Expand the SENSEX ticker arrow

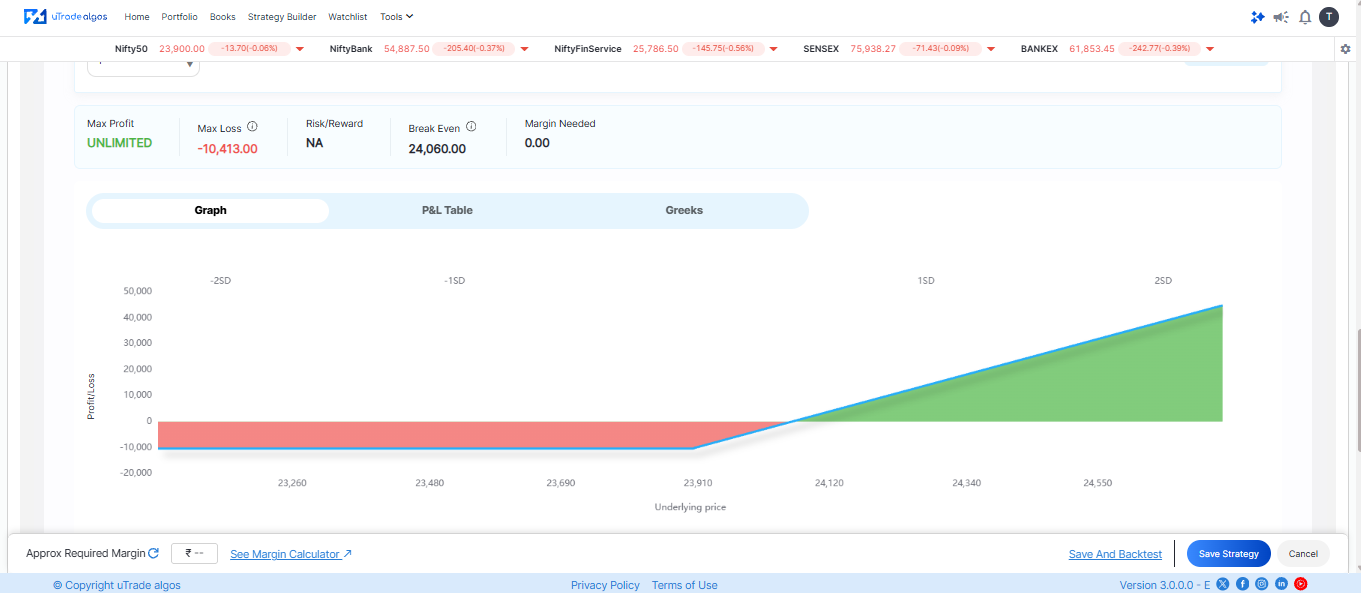pos(991,49)
